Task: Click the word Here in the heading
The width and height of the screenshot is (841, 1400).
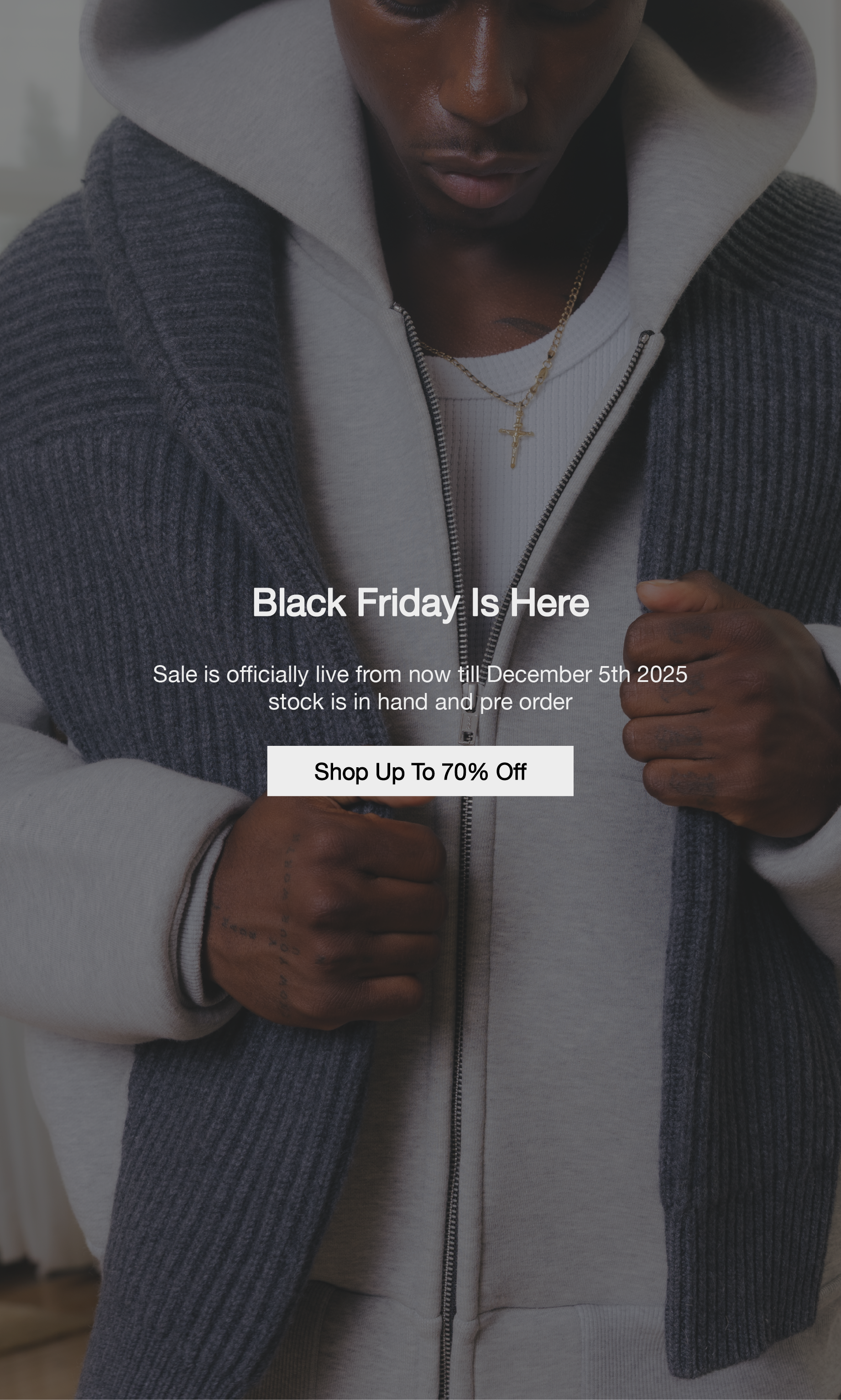Action: coord(549,602)
